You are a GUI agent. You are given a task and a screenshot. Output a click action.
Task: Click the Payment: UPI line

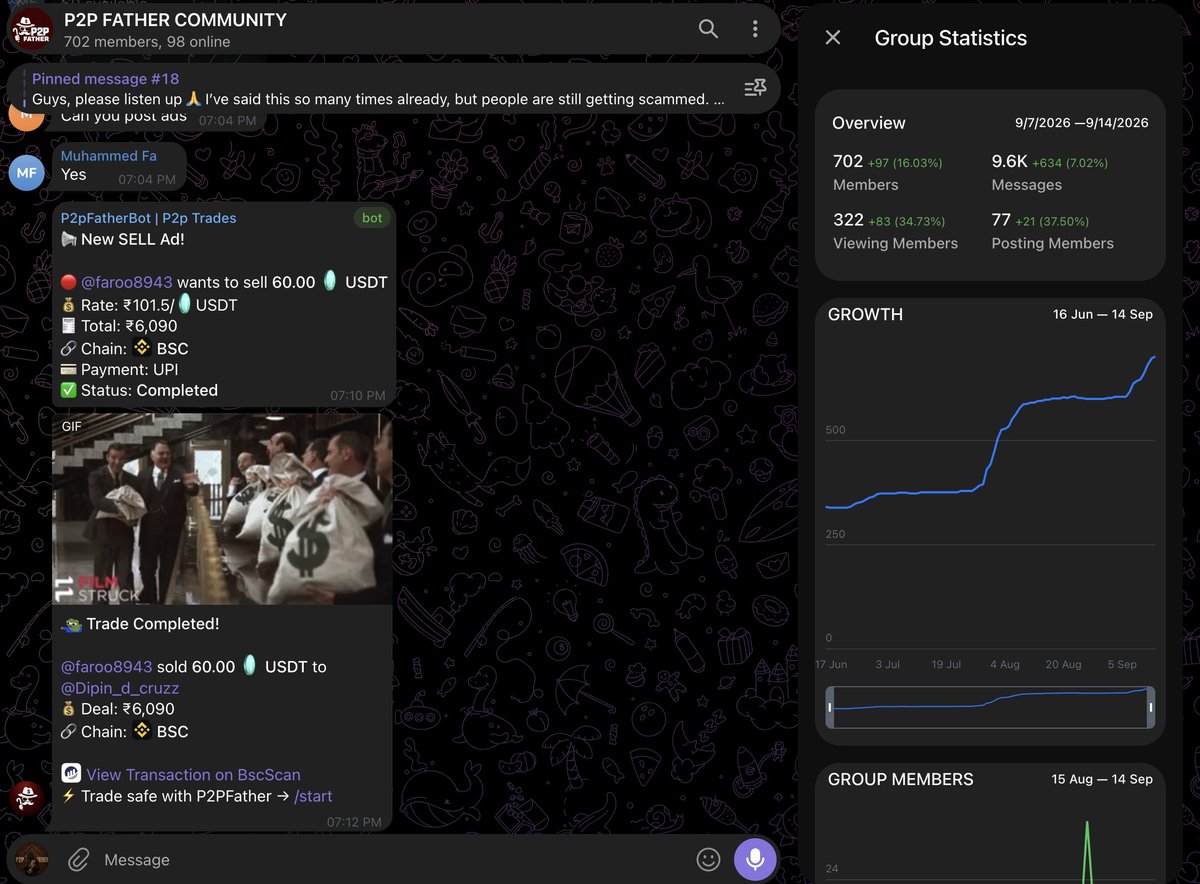pyautogui.click(x=120, y=369)
